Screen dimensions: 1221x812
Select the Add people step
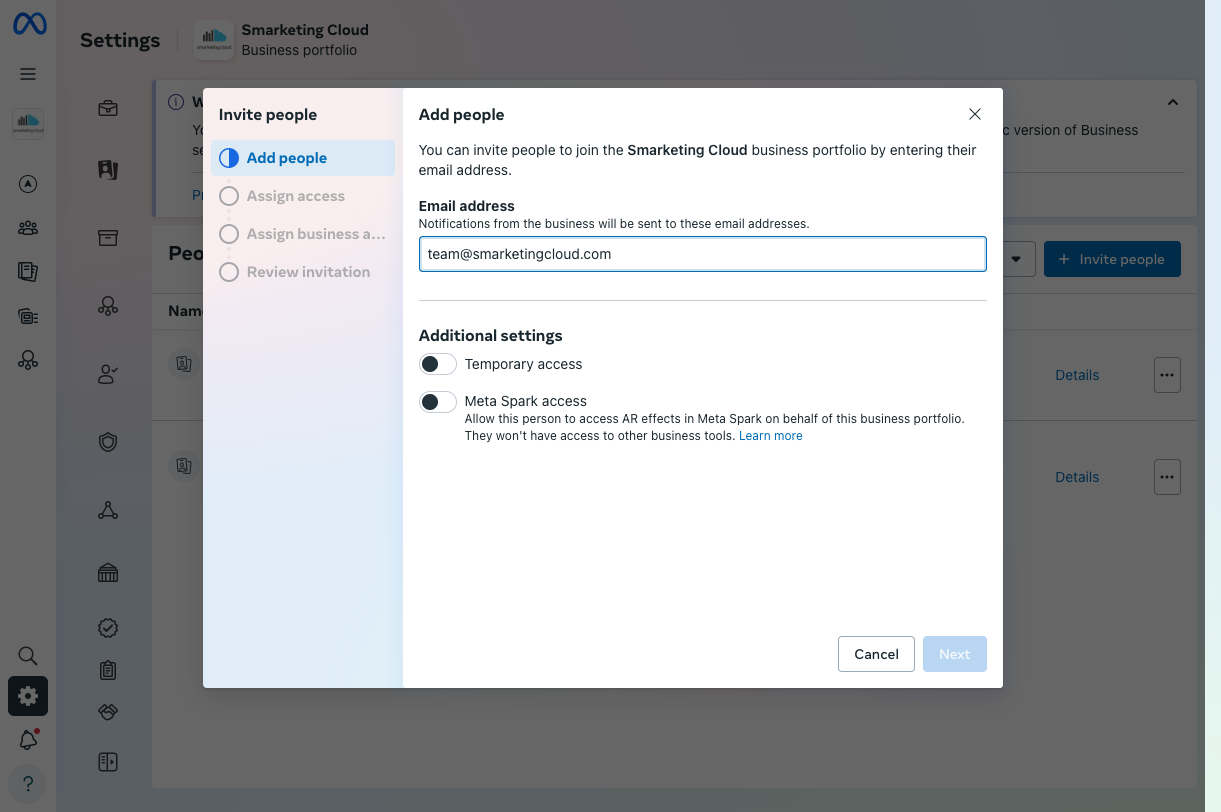(303, 158)
